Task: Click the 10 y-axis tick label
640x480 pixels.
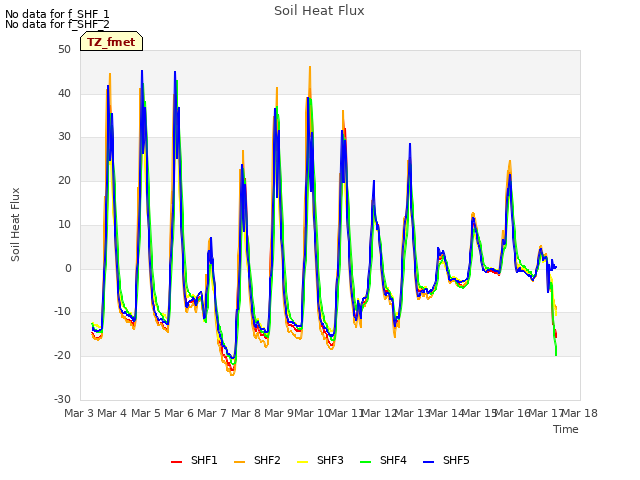Action: [64, 224]
